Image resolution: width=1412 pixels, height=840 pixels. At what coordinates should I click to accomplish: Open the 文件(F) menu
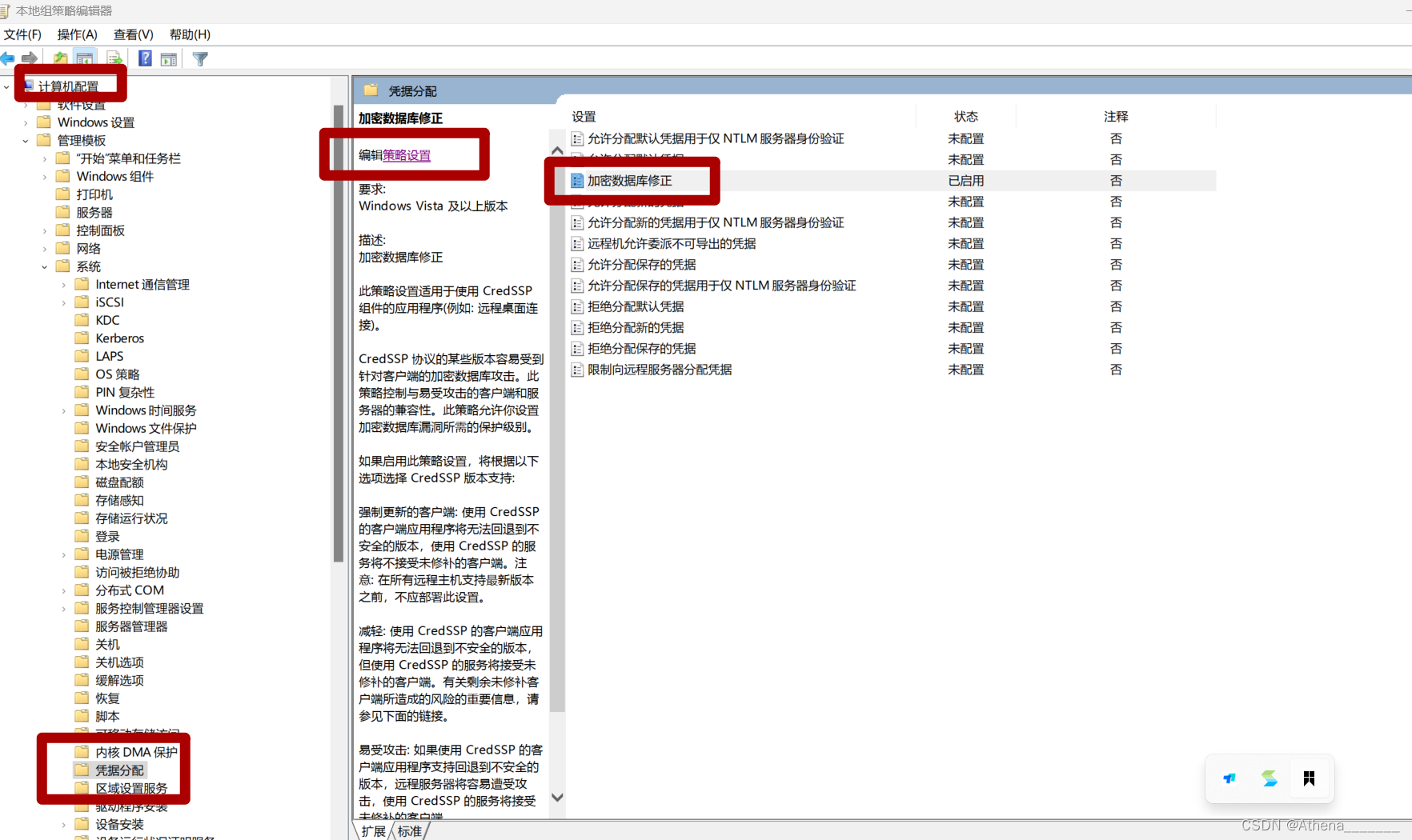(22, 34)
